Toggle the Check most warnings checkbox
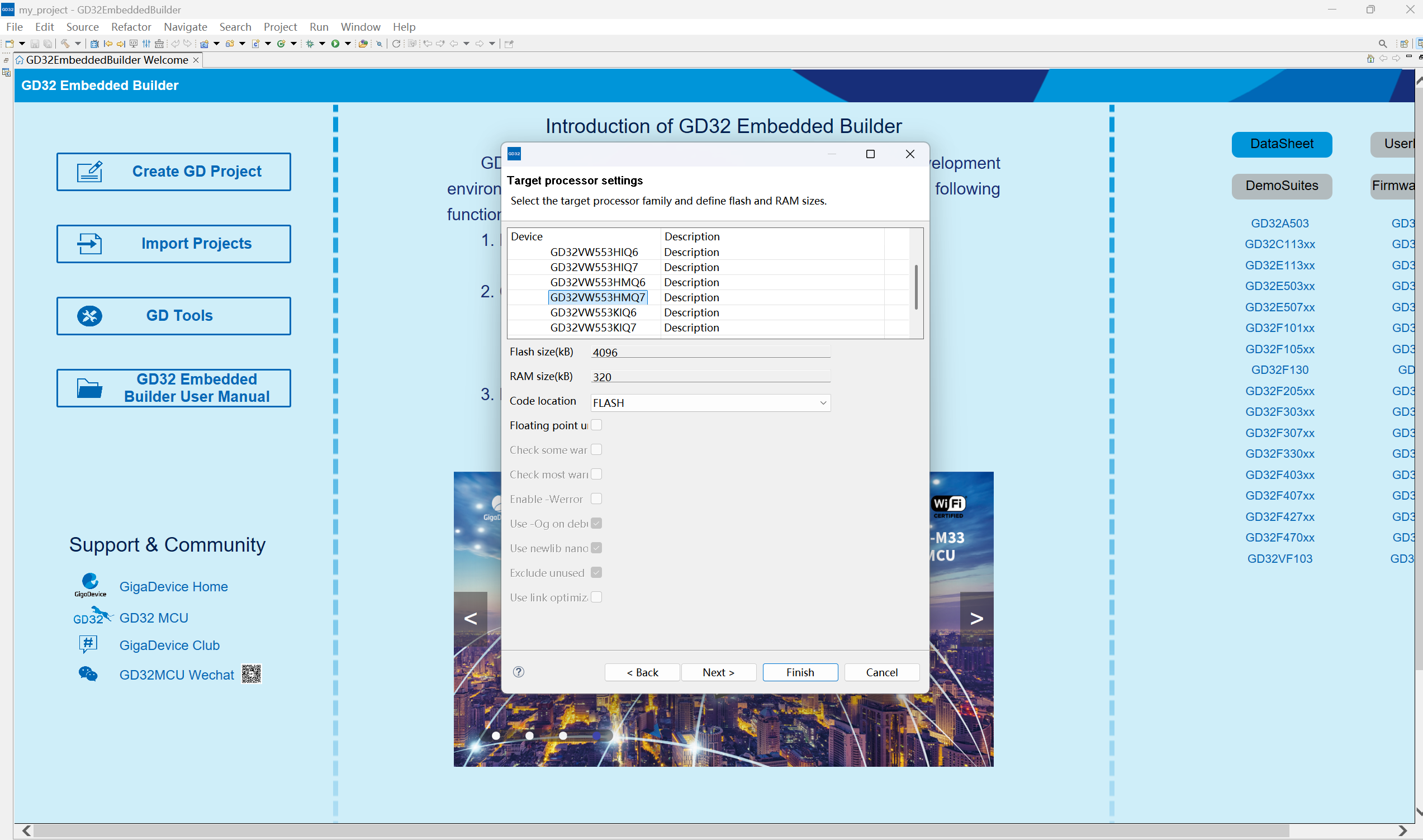1423x840 pixels. point(596,474)
